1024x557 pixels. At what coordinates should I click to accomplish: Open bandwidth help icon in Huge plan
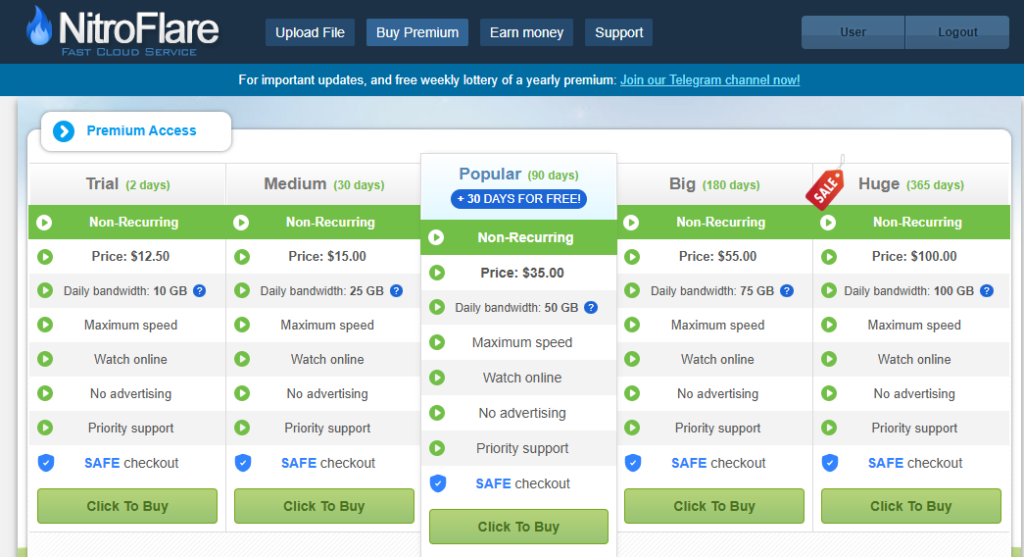click(987, 291)
